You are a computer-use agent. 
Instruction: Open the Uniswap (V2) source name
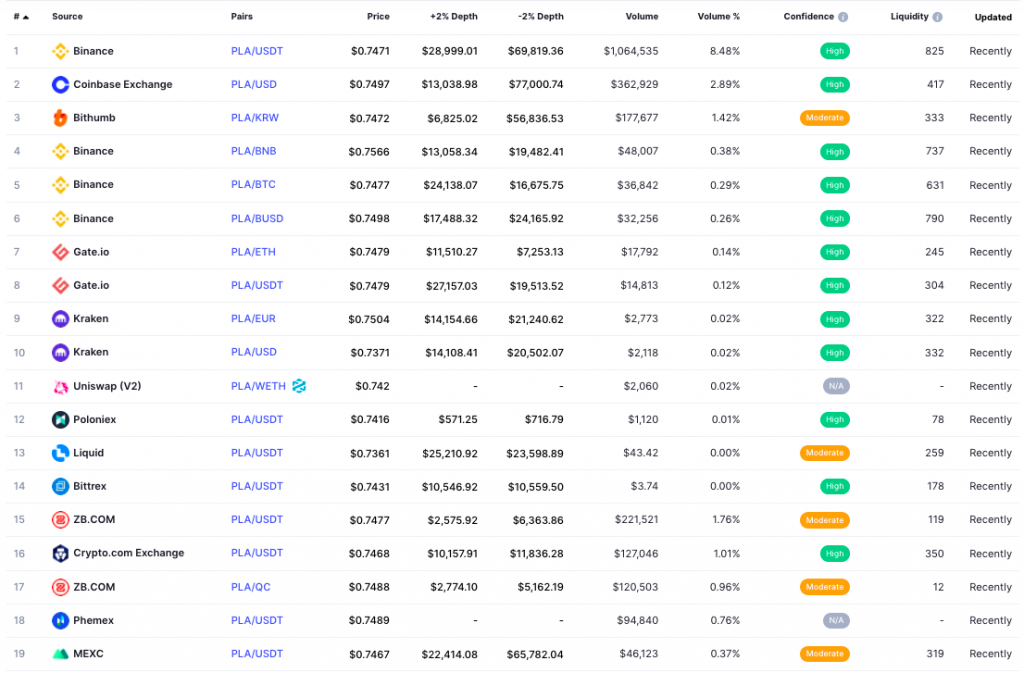pyautogui.click(x=107, y=386)
